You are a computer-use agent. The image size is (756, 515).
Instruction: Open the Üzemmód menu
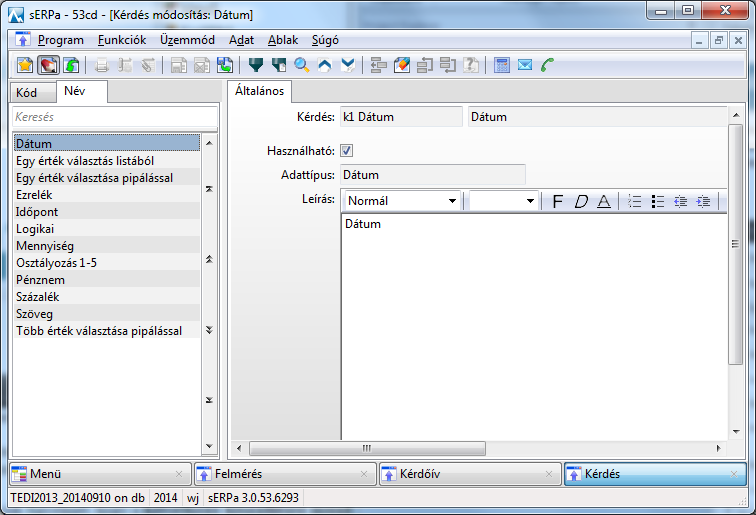coord(187,40)
